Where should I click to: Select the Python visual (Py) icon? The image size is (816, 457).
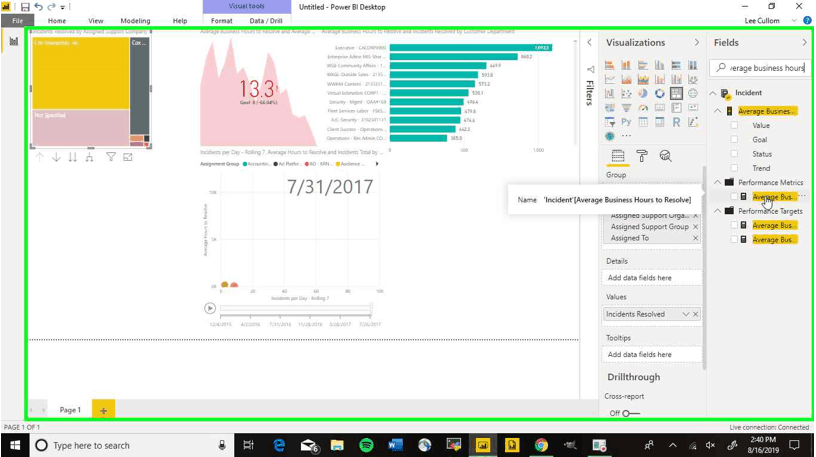pyautogui.click(x=626, y=122)
